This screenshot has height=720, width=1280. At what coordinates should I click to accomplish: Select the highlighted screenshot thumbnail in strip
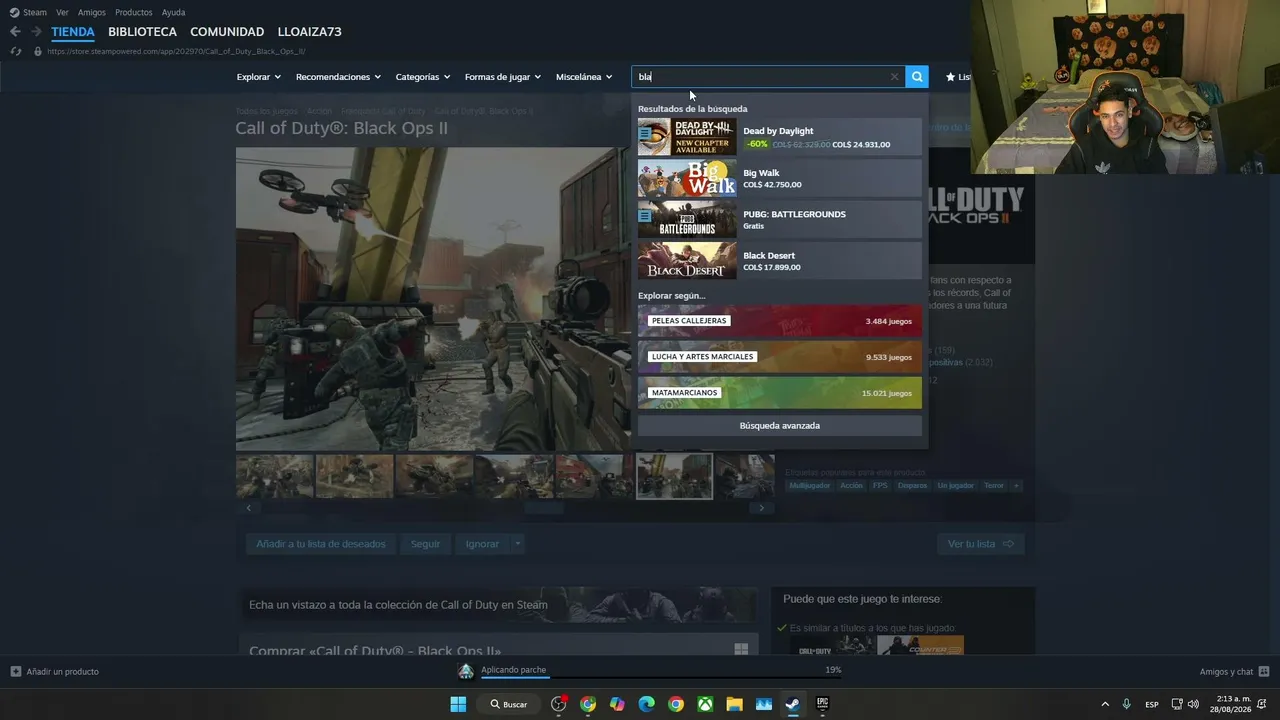675,476
